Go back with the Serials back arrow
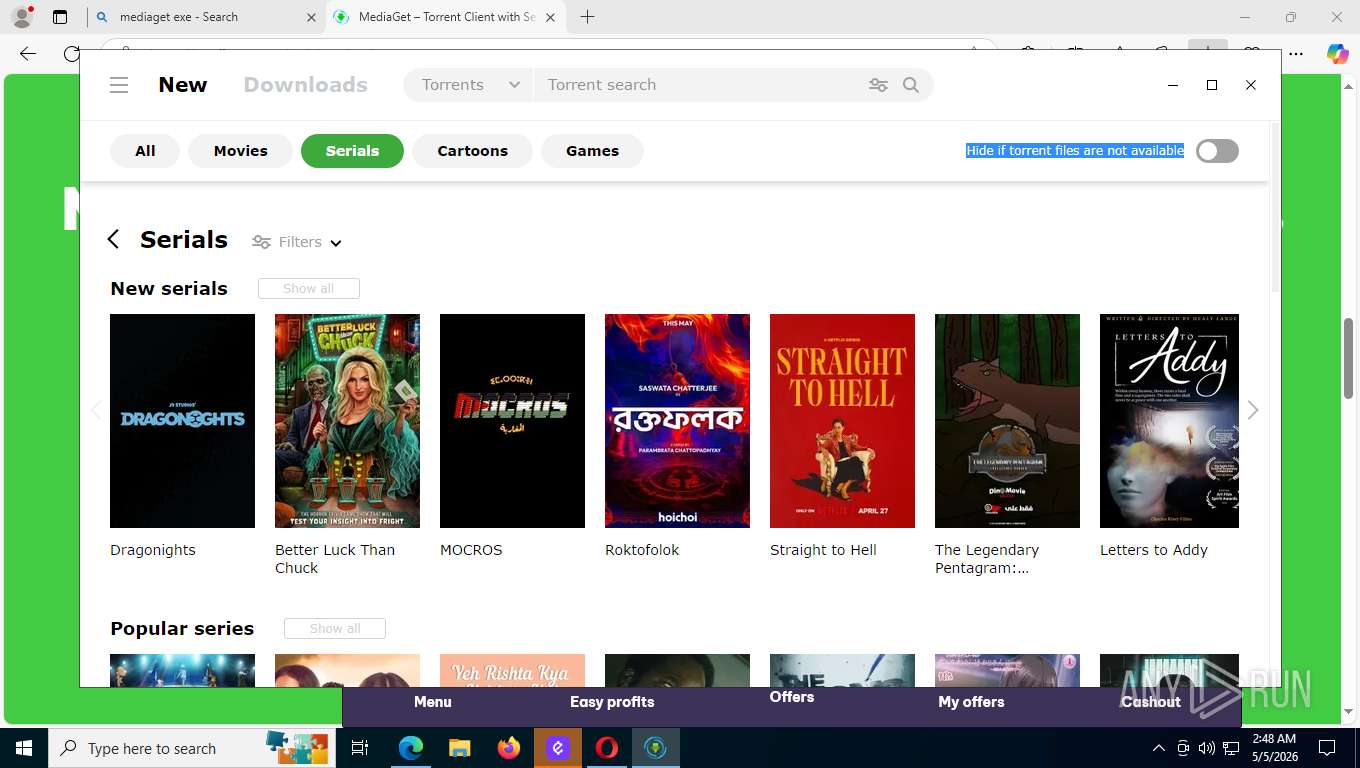 click(x=113, y=239)
